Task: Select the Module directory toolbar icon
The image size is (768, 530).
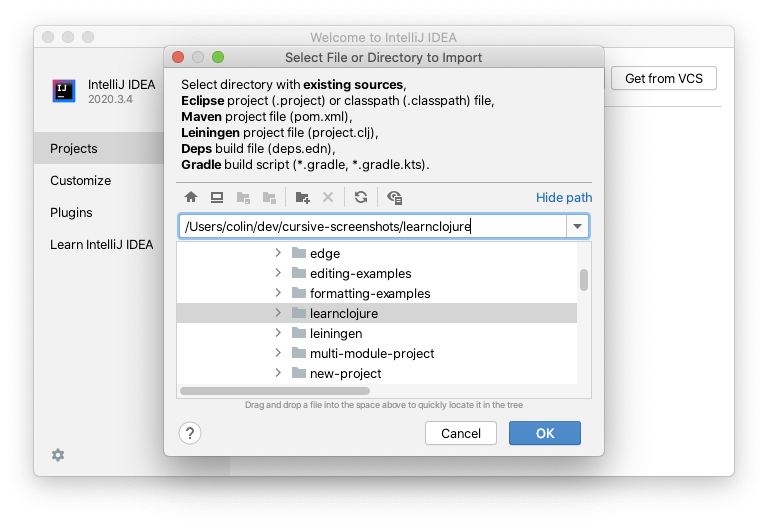Action: [269, 197]
